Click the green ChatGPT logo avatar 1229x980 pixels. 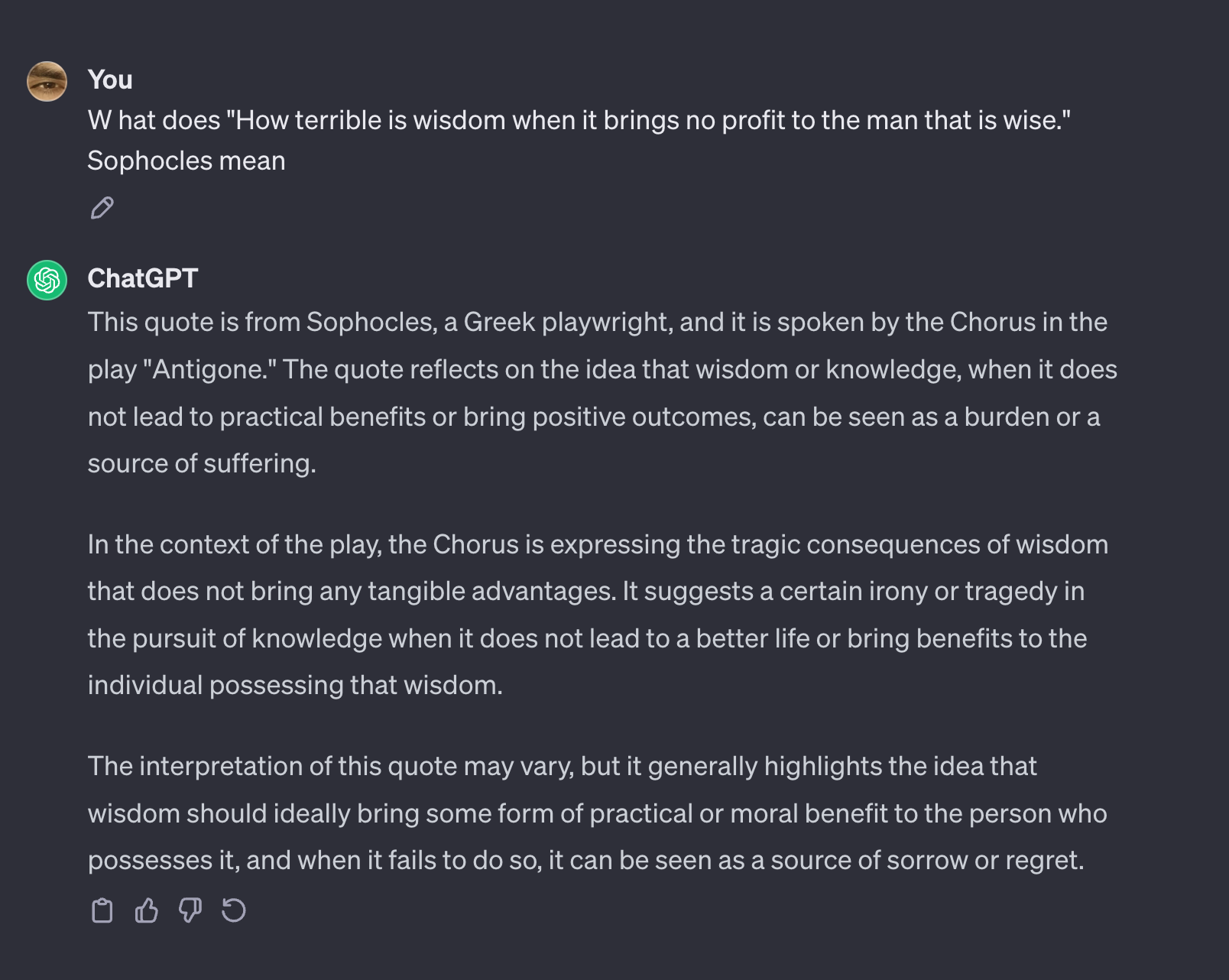(x=47, y=280)
